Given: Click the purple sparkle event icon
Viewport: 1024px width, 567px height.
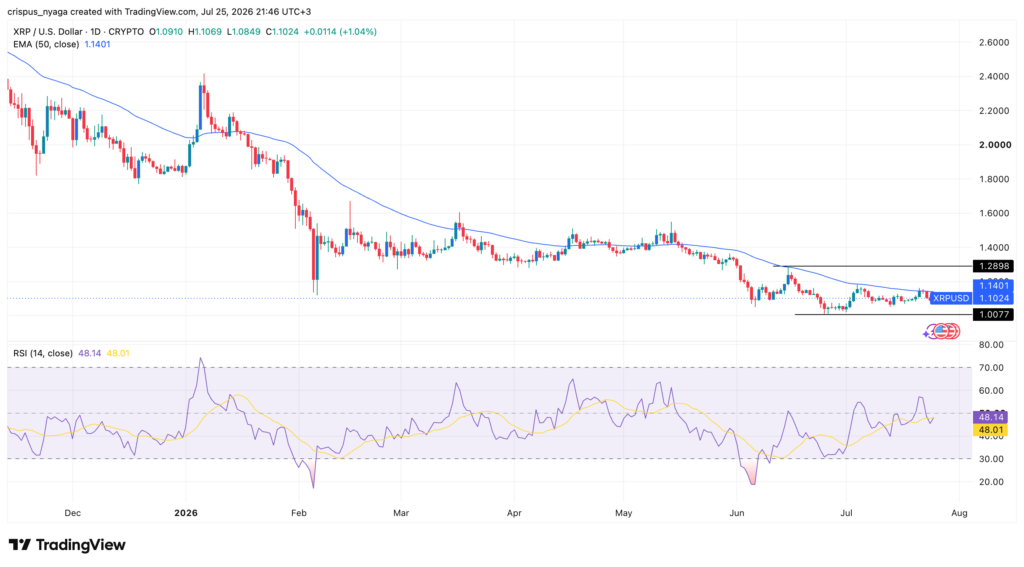Looking at the screenshot, I should 927,334.
